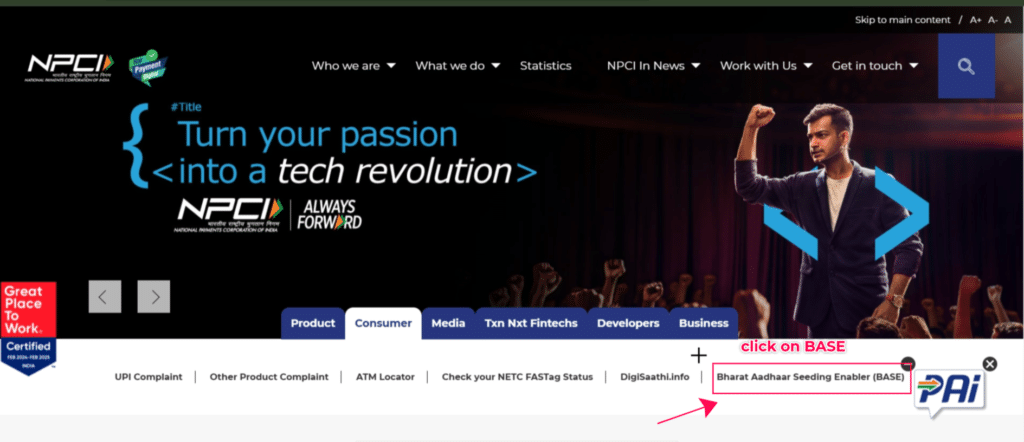Viewport: 1024px width, 442px height.
Task: Close the PAi chatbot widget
Action: [989, 364]
